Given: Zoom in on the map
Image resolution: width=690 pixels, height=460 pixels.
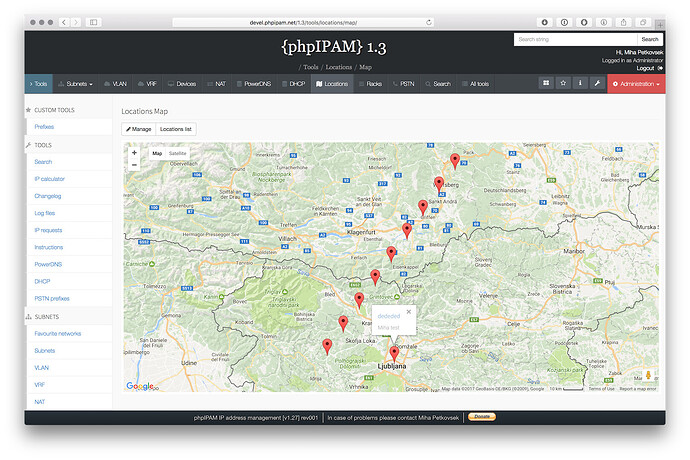Looking at the screenshot, I should [x=134, y=153].
